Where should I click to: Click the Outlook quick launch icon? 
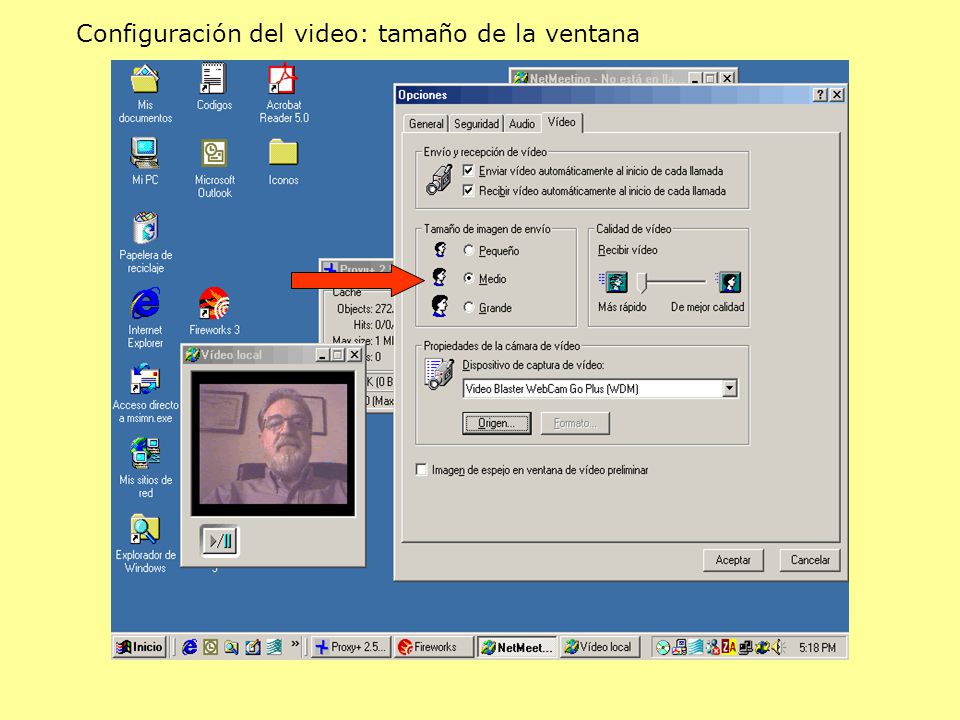[211, 647]
